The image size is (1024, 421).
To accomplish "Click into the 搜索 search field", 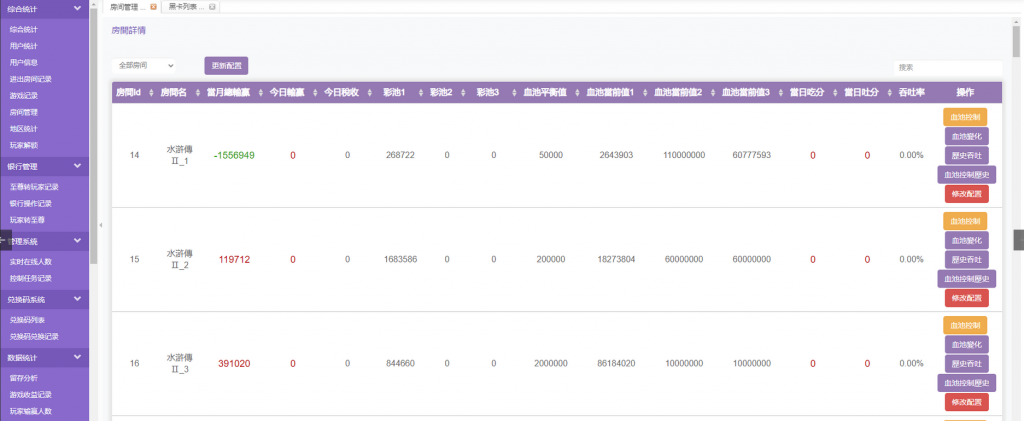I will 946,67.
